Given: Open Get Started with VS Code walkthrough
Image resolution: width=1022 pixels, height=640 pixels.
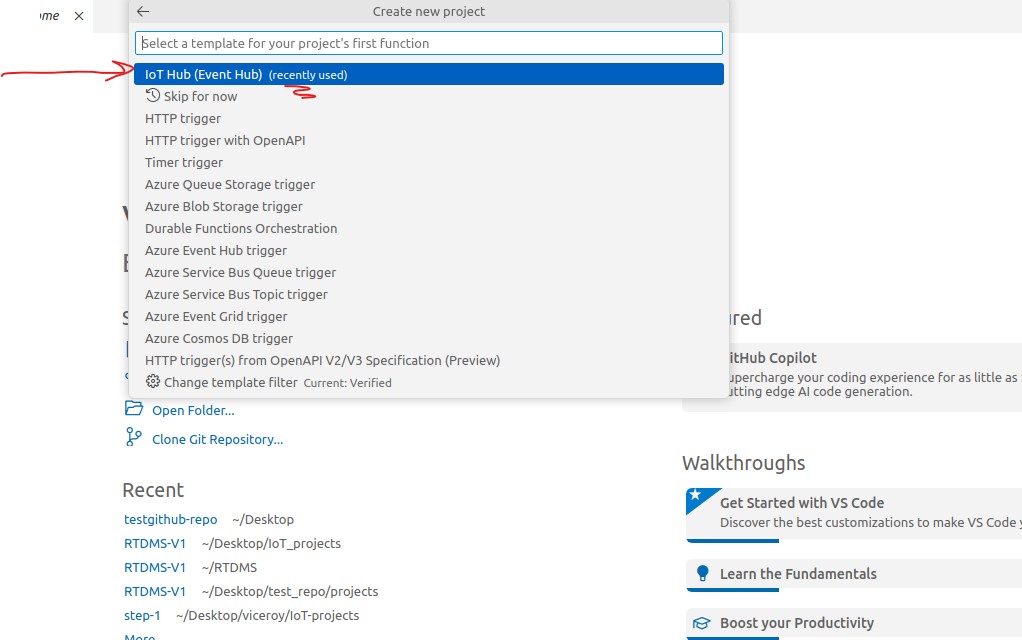Looking at the screenshot, I should pyautogui.click(x=854, y=514).
